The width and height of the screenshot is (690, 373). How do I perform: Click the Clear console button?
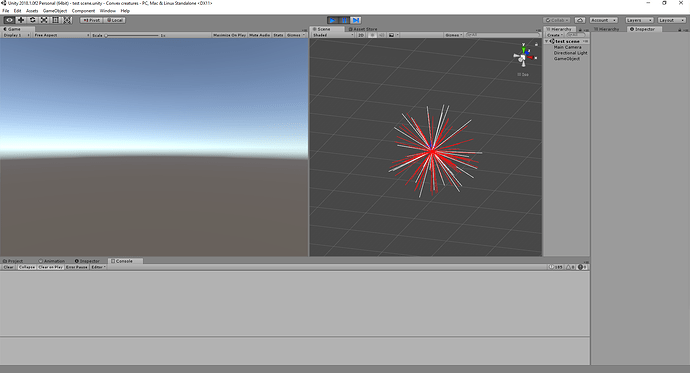tap(8, 267)
